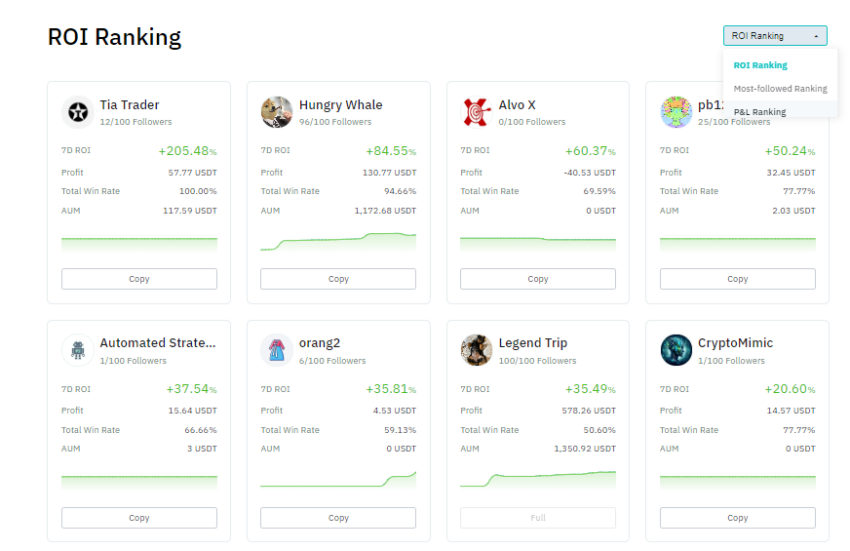Click Alvo X target avatar icon

tap(476, 112)
